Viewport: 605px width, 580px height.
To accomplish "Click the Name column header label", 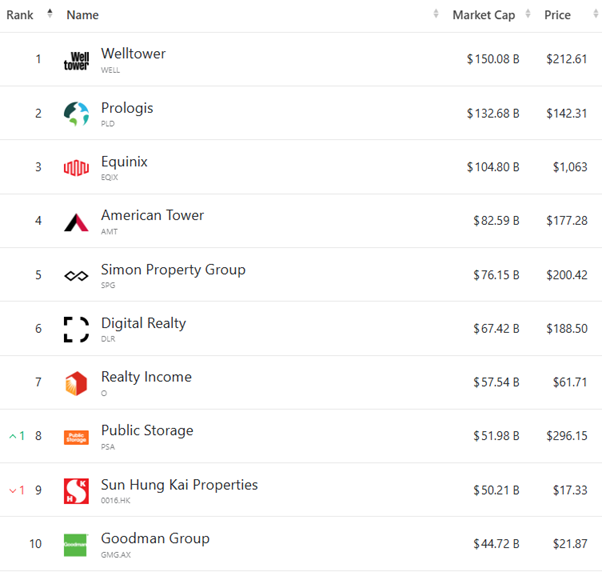I will pyautogui.click(x=83, y=15).
